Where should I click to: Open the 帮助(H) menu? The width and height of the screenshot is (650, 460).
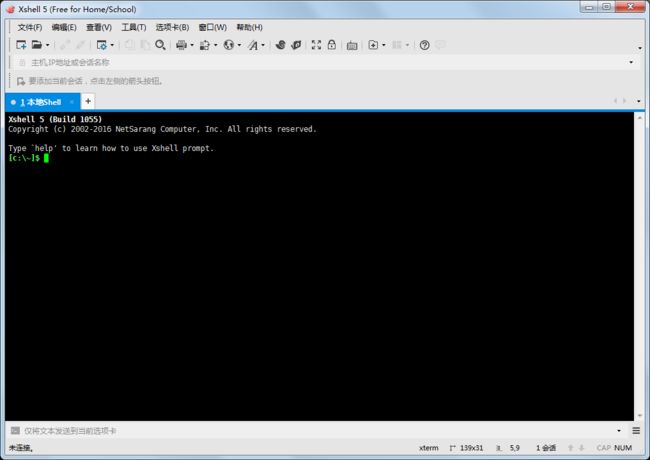(249, 27)
